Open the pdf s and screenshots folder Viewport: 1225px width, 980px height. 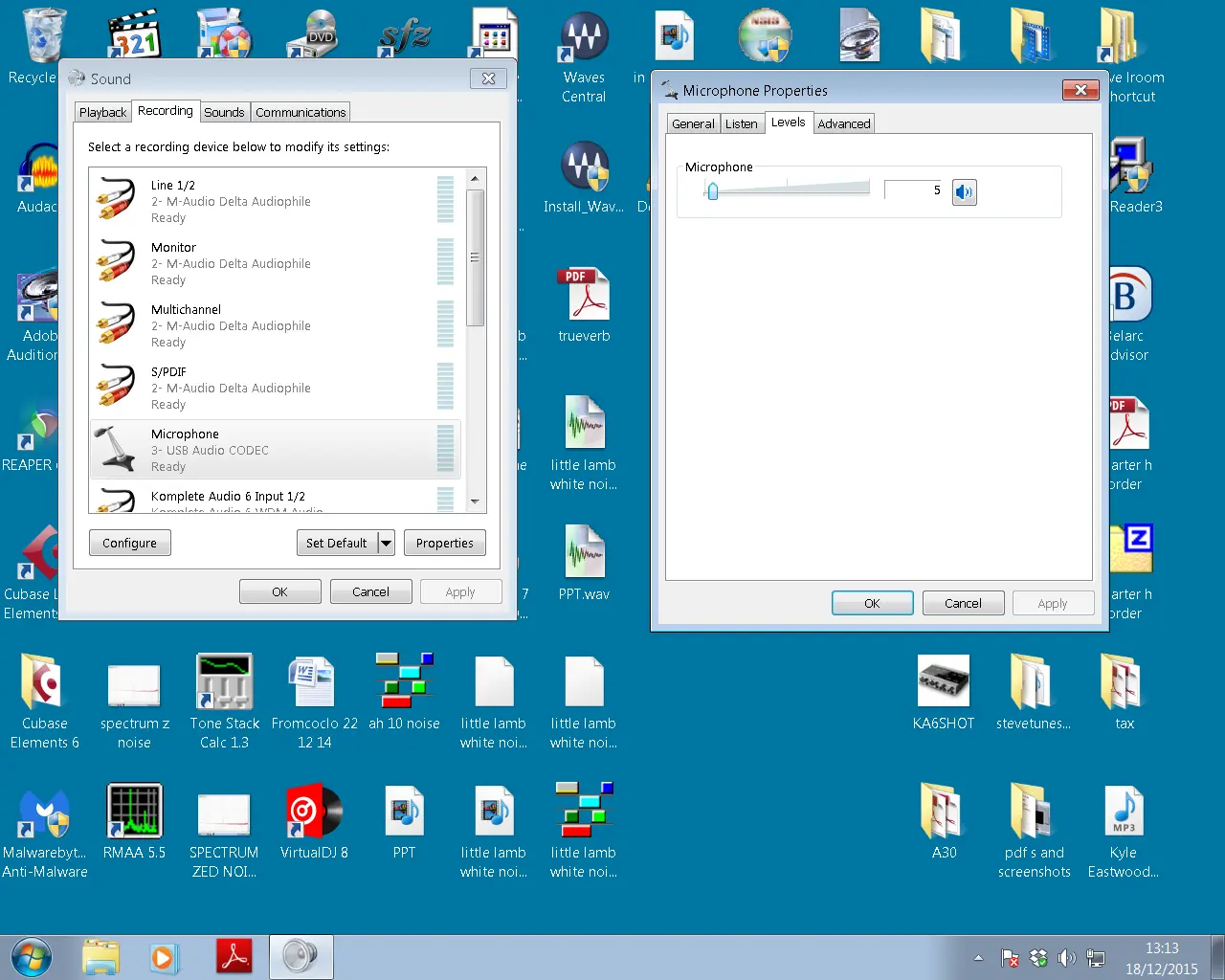pos(1034,831)
